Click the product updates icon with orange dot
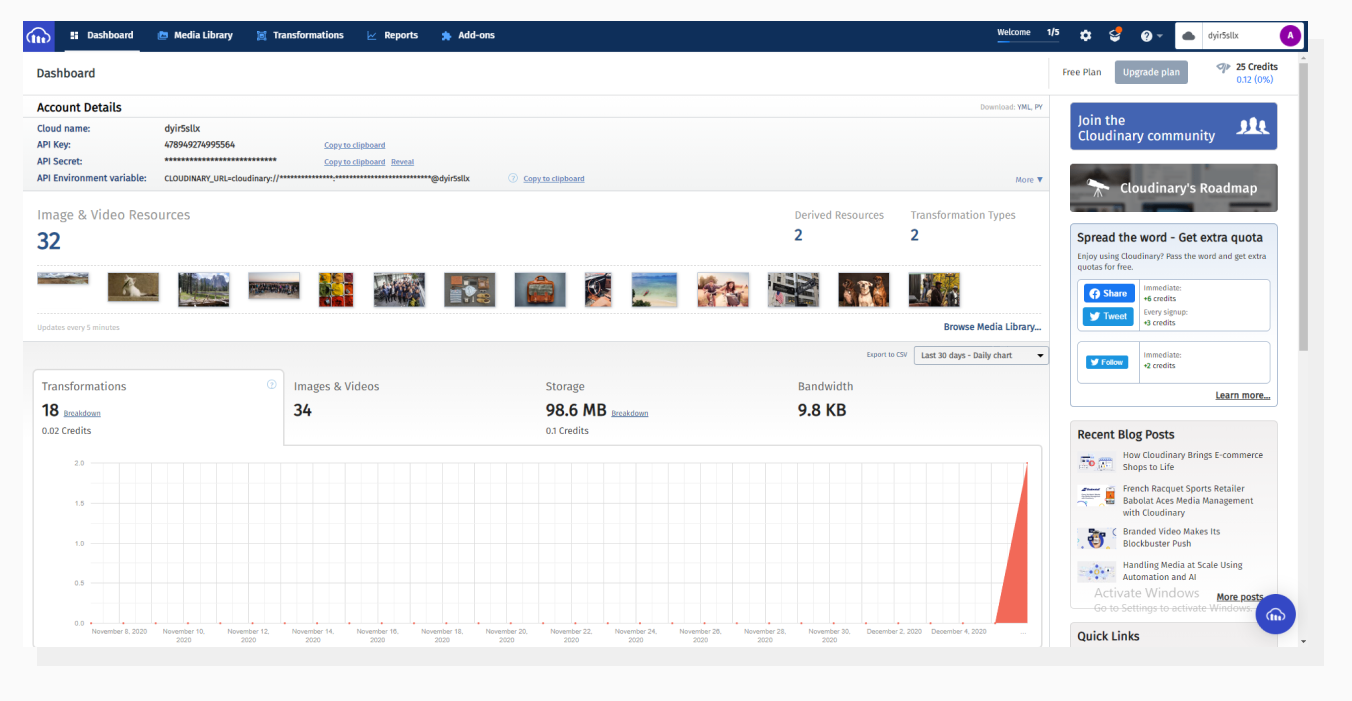This screenshot has height=701, width=1352. point(1113,35)
